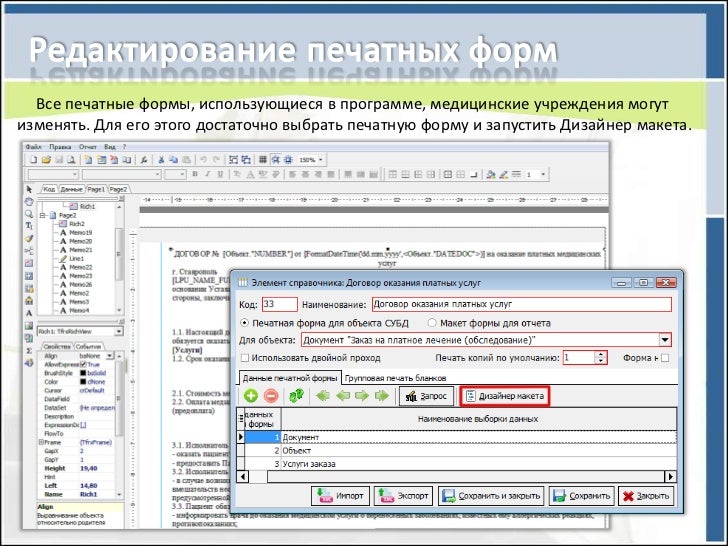The image size is (728, 546).
Task: Switch to the События tab
Action: (88, 346)
